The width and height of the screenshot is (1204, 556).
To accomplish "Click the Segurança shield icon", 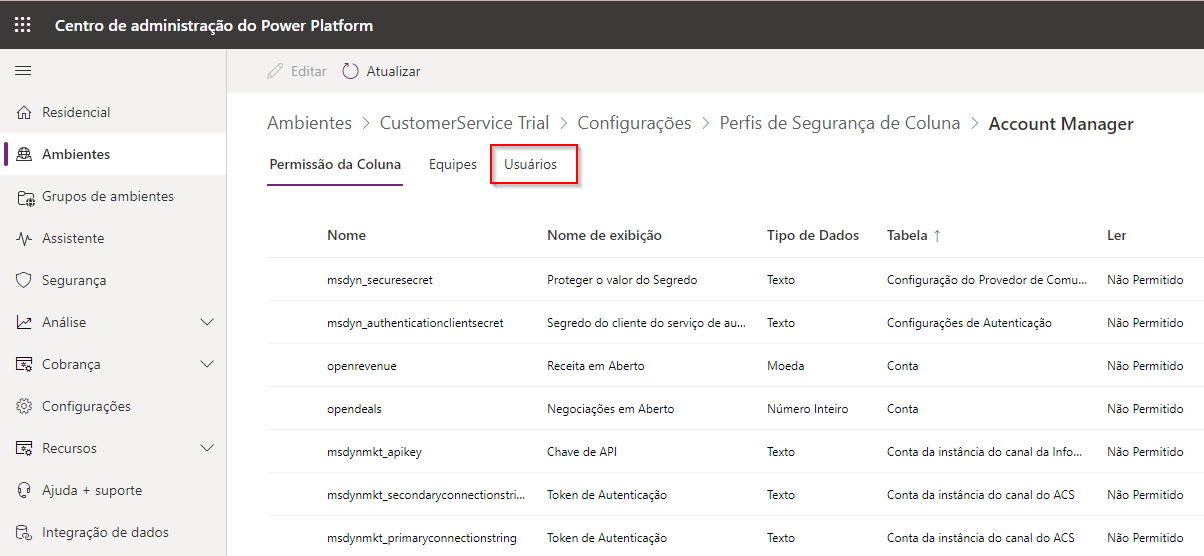I will point(25,281).
